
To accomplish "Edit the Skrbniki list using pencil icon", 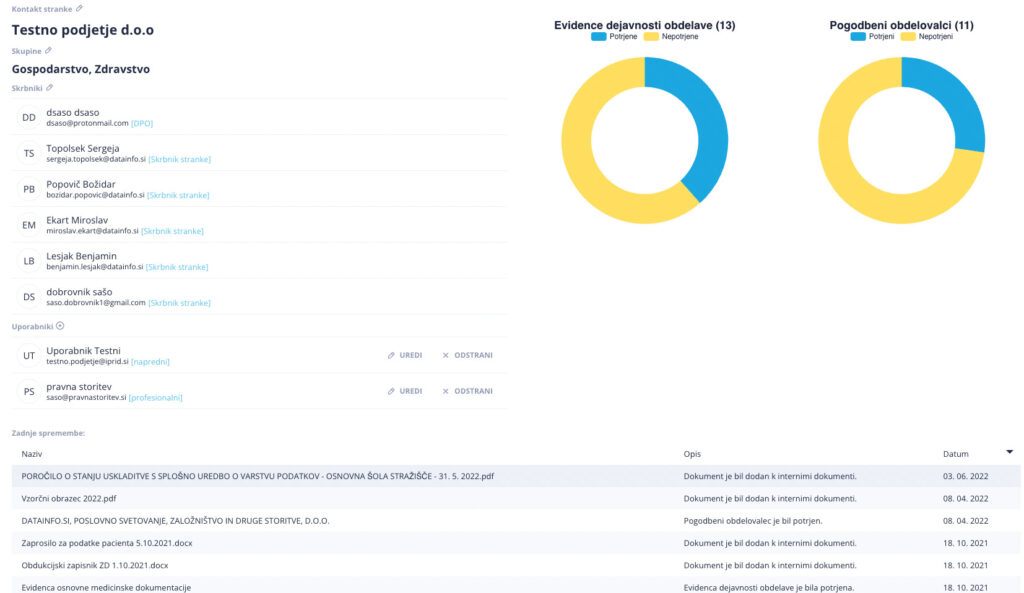I will point(50,87).
